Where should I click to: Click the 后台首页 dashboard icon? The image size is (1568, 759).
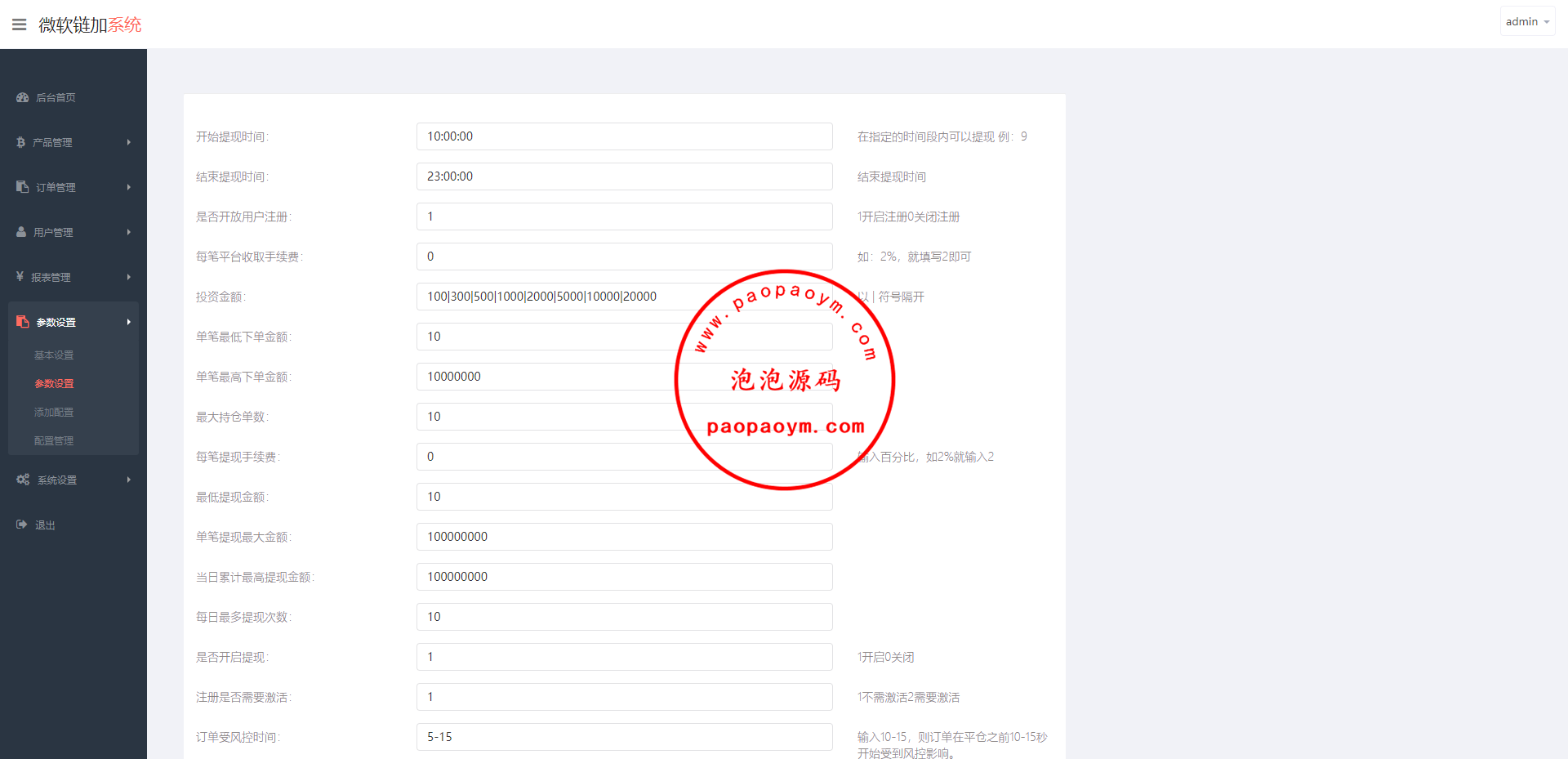pos(23,97)
